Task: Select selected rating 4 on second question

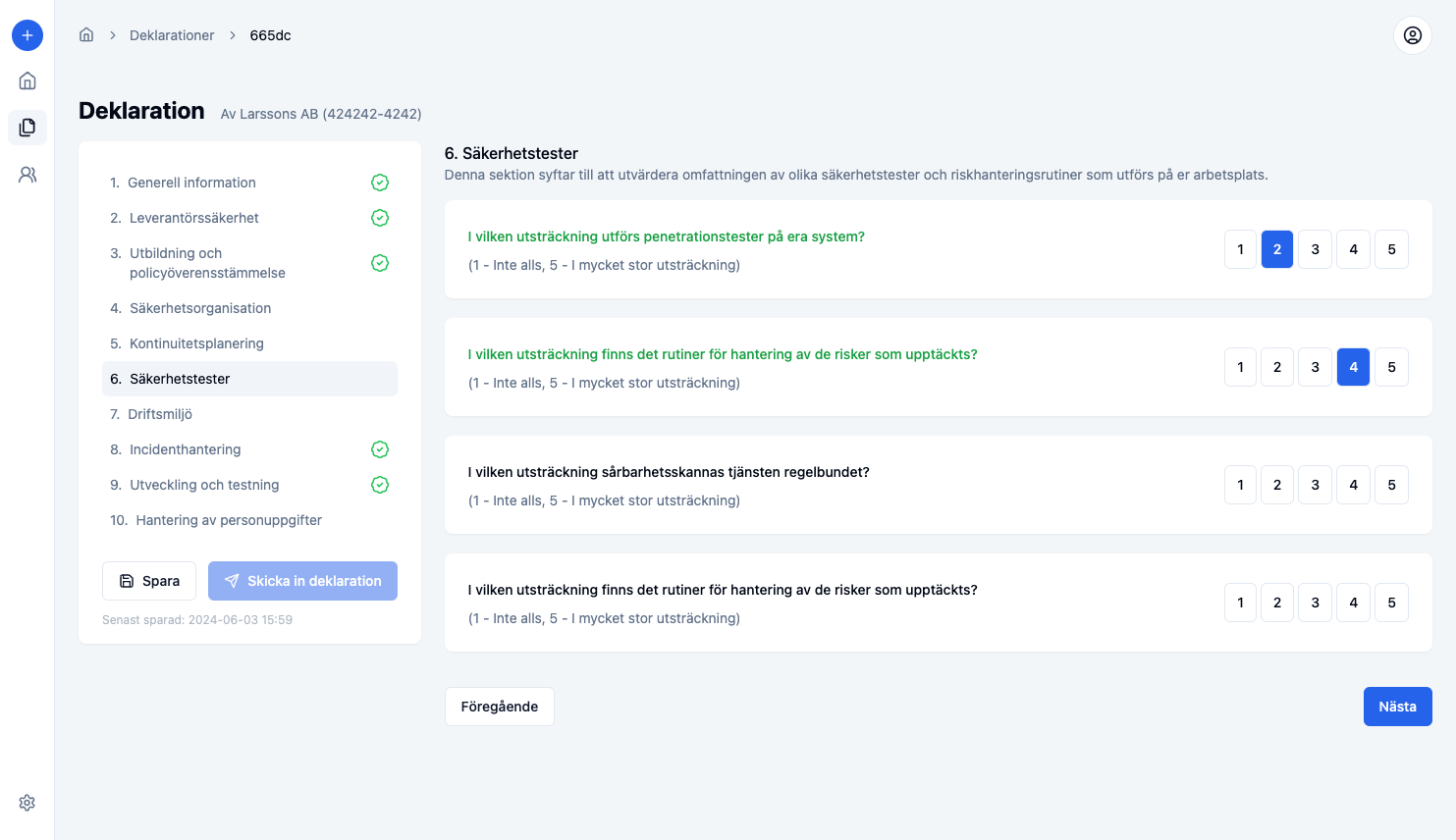Action: coord(1353,367)
